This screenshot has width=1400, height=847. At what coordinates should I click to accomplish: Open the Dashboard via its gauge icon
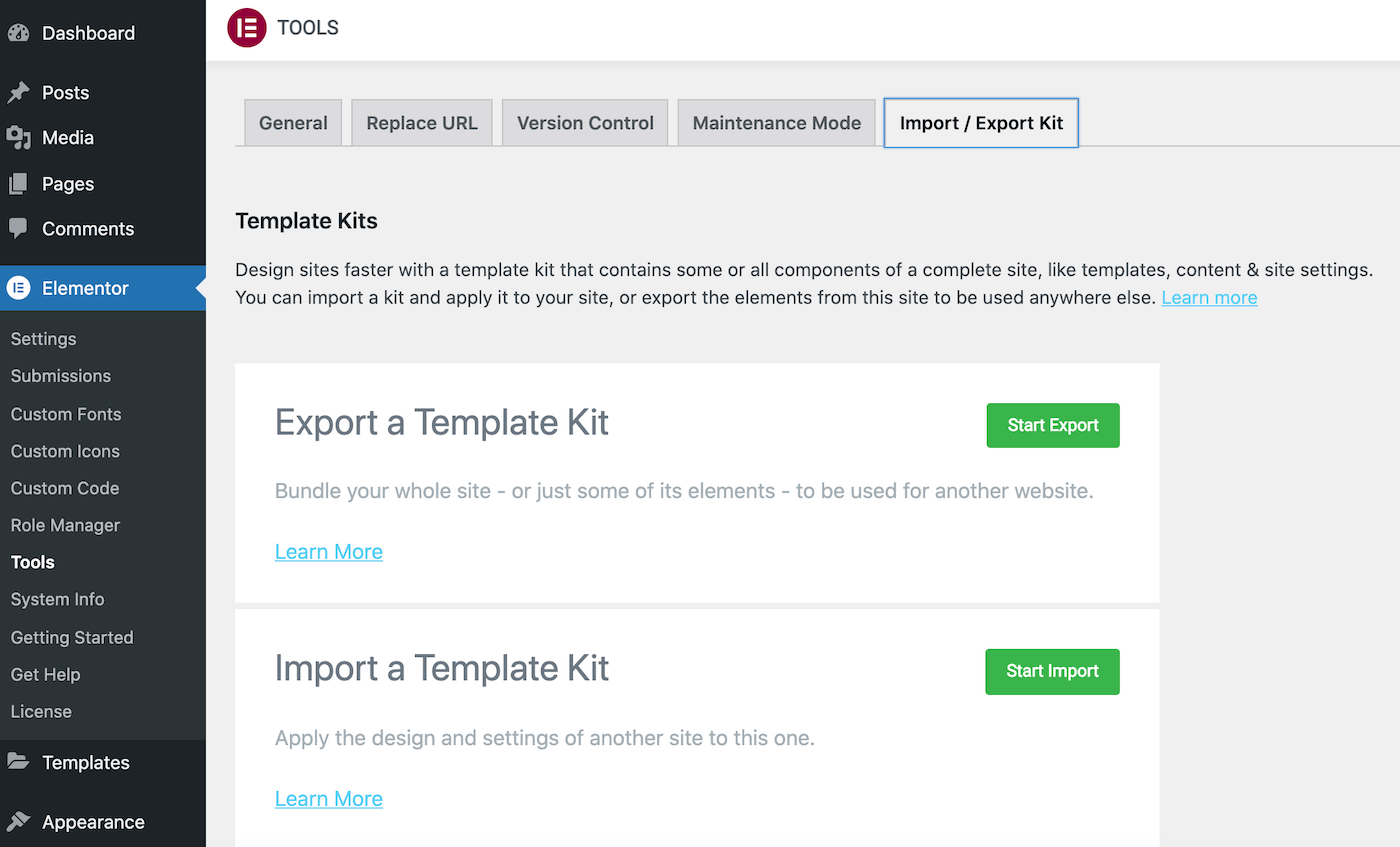20,32
